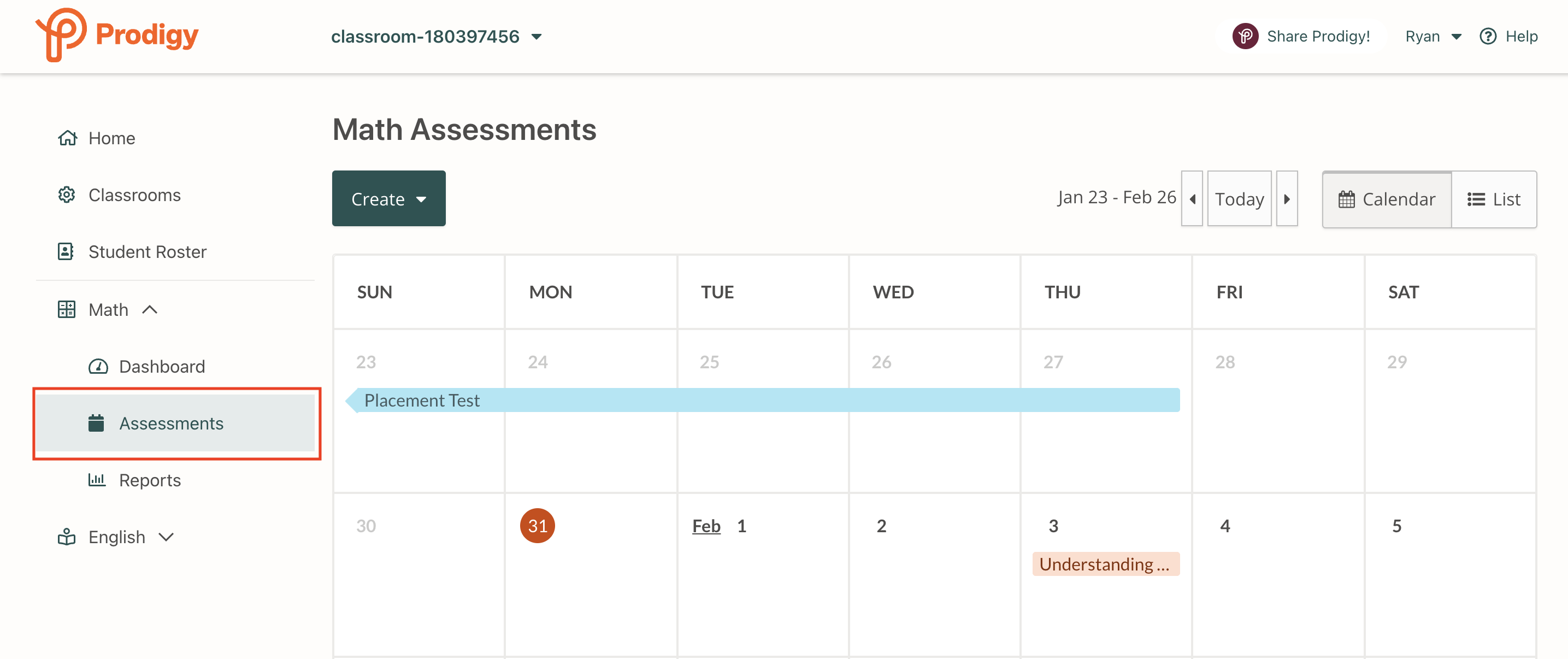The width and height of the screenshot is (1568, 659).
Task: Click the Reports bar chart icon
Action: coord(98,480)
